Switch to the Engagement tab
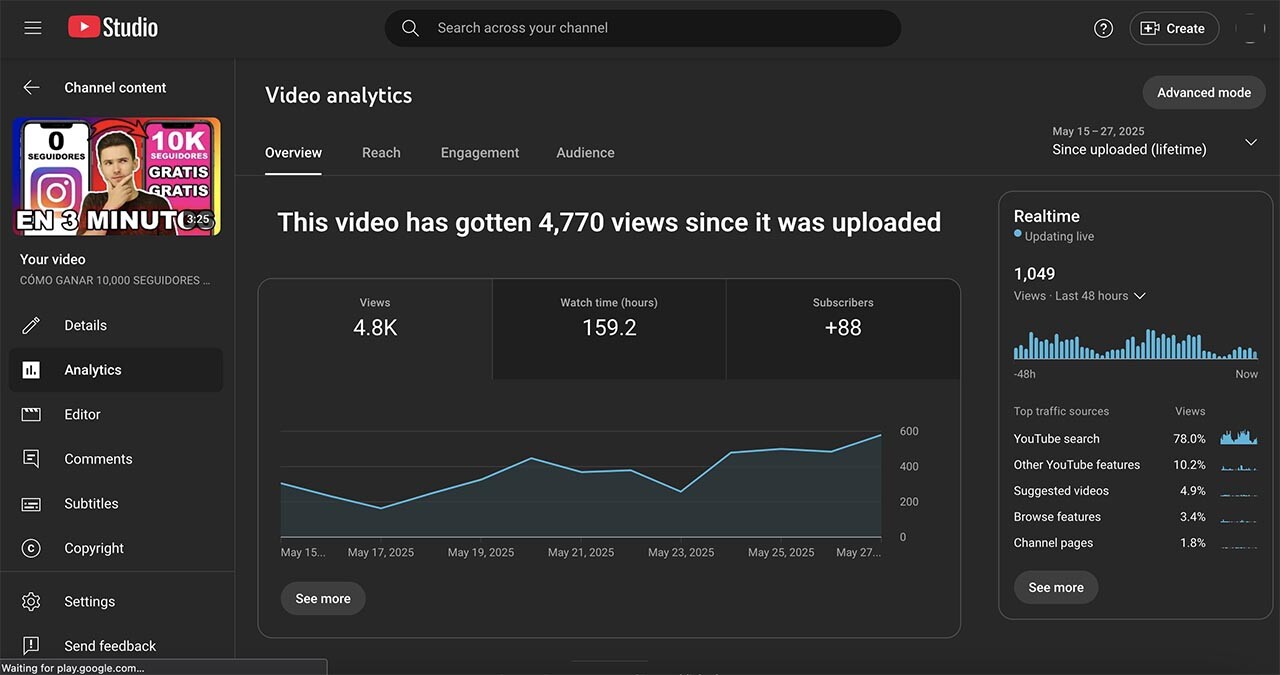Viewport: 1280px width, 675px height. coord(480,153)
